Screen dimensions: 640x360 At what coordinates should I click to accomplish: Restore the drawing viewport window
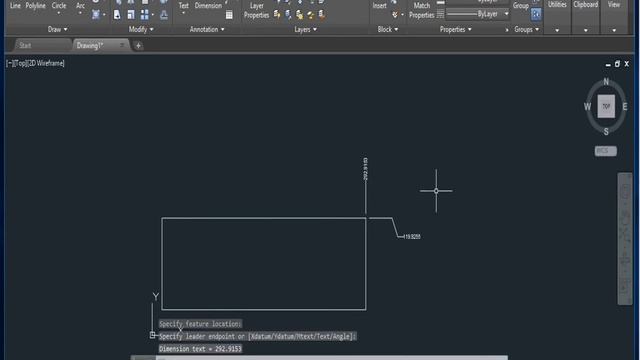tap(617, 64)
